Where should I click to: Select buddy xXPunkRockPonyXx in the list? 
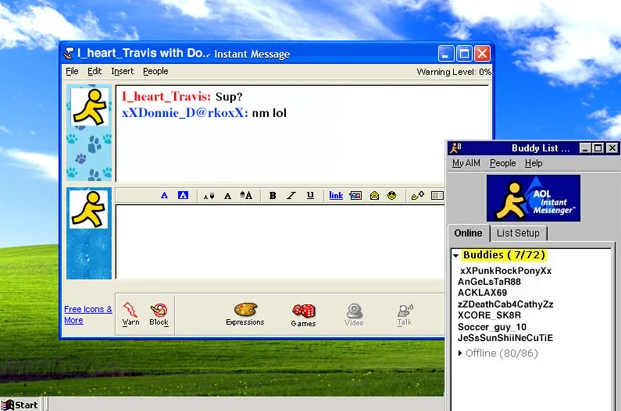coord(505,270)
